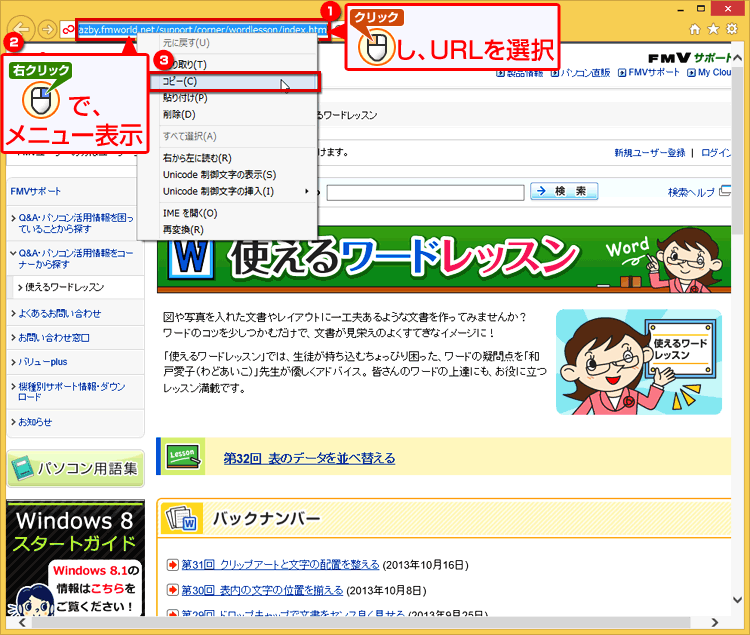Click the パソコン用語集 book icon
The height and width of the screenshot is (635, 750).
tap(22, 469)
